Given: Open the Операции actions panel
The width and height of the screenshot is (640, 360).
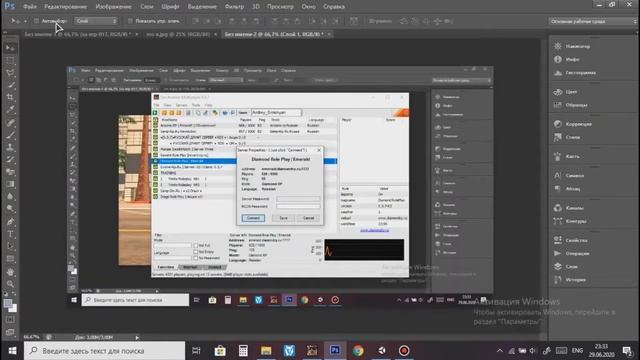Looking at the screenshot, I should [572, 253].
